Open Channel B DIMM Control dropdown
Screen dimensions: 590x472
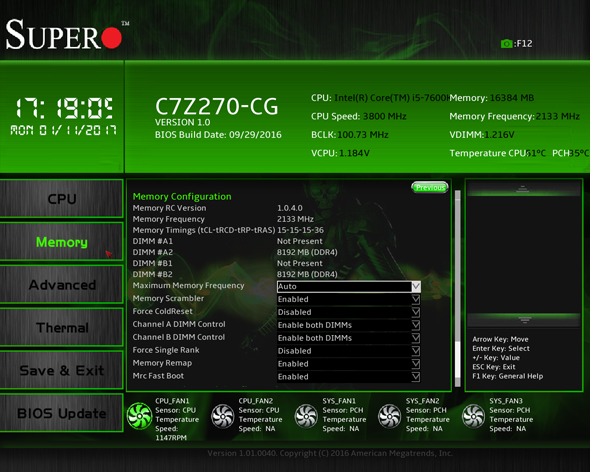pyautogui.click(x=416, y=338)
